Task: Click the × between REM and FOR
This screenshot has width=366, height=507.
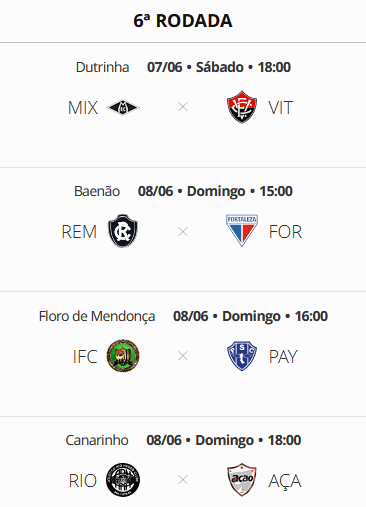Action: (183, 231)
